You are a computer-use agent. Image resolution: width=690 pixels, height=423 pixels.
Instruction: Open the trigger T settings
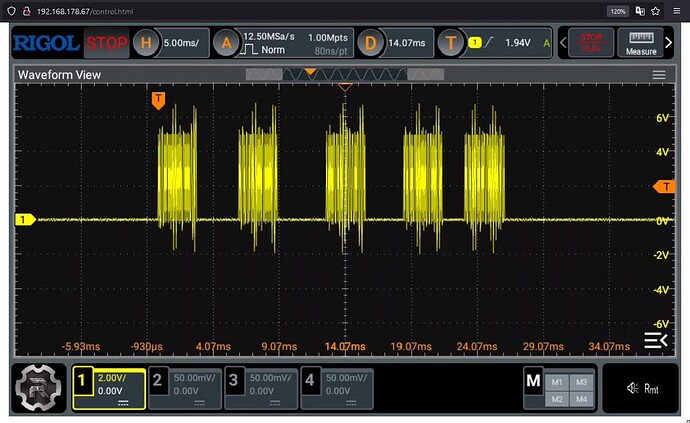451,44
